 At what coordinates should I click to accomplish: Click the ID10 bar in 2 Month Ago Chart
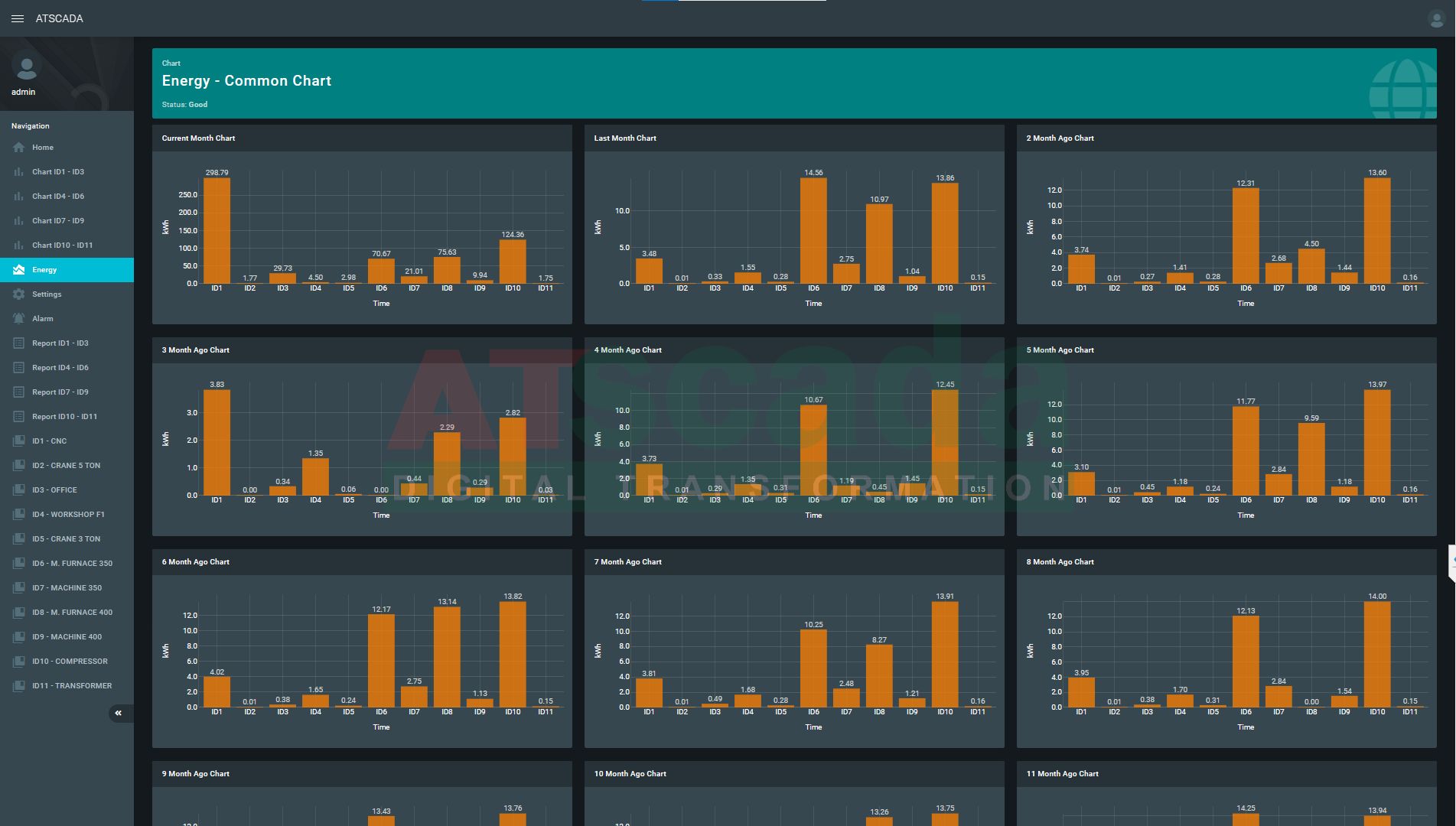pos(1376,231)
